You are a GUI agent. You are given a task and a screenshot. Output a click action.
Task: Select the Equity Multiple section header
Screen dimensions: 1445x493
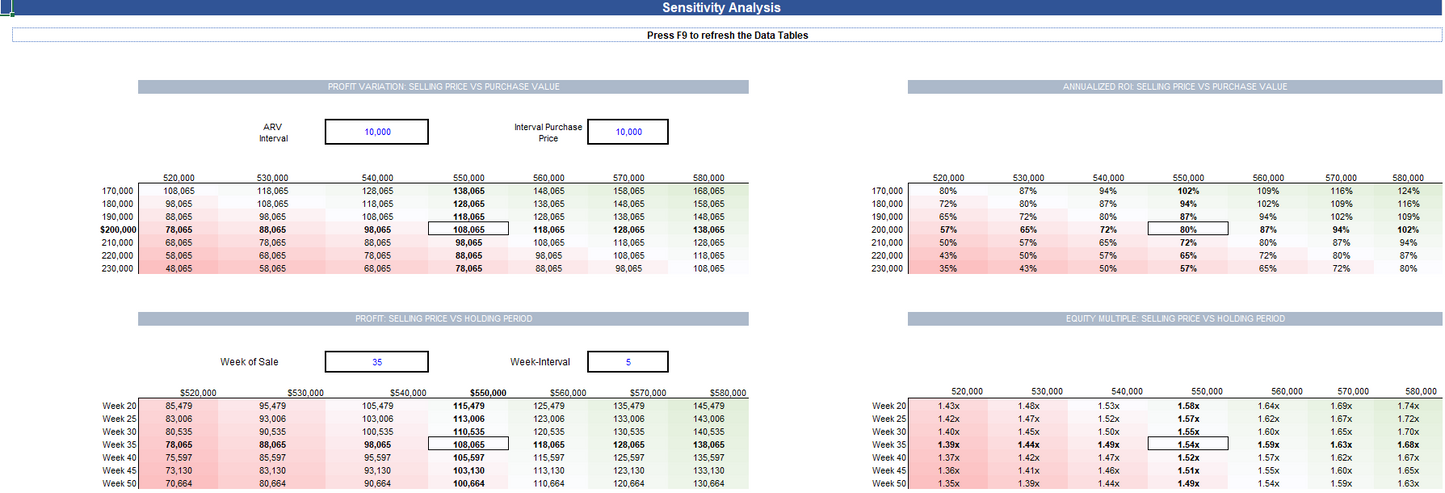1174,318
